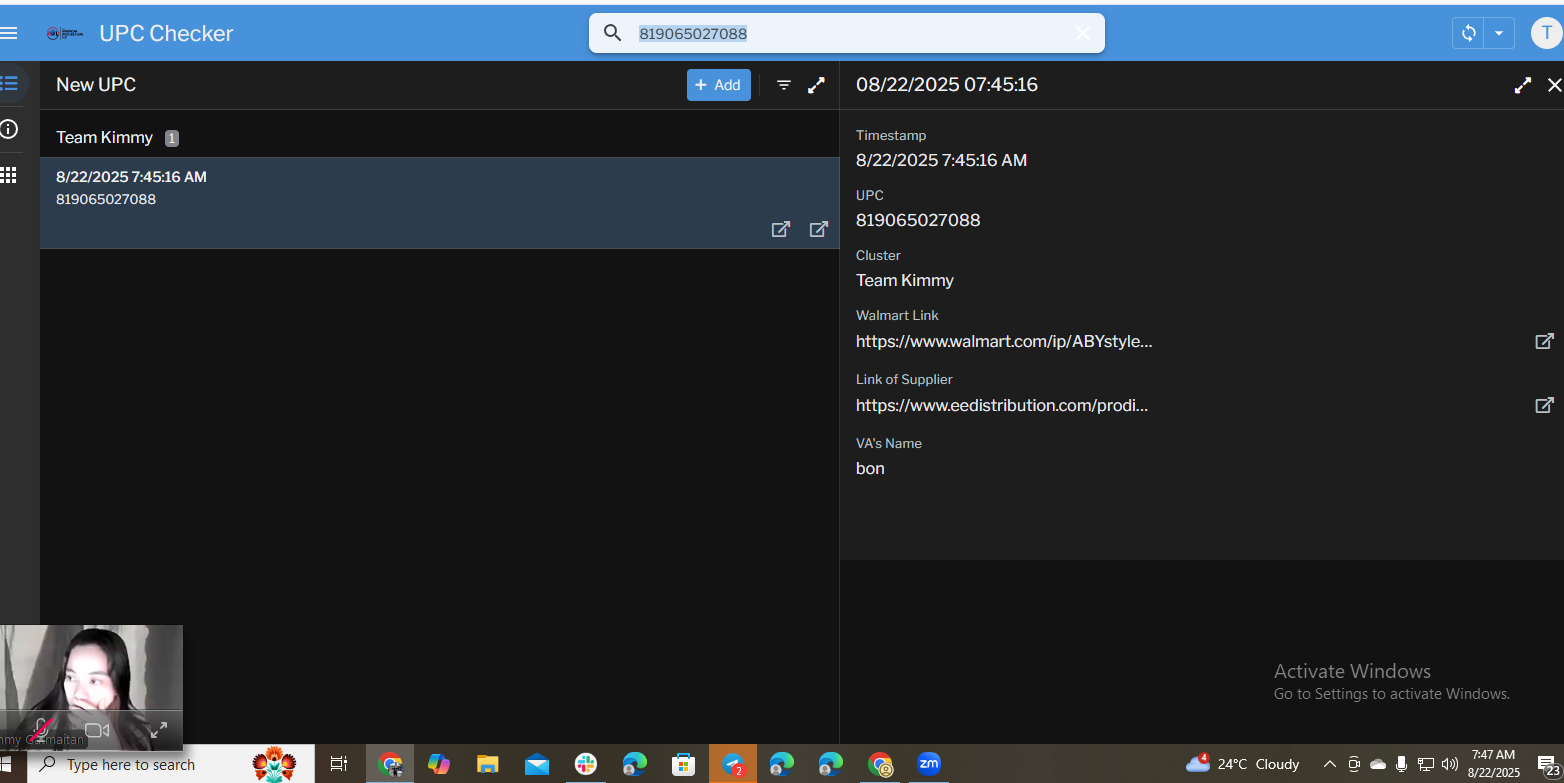Clear the search field text
The image size is (1564, 783).
coord(1082,33)
